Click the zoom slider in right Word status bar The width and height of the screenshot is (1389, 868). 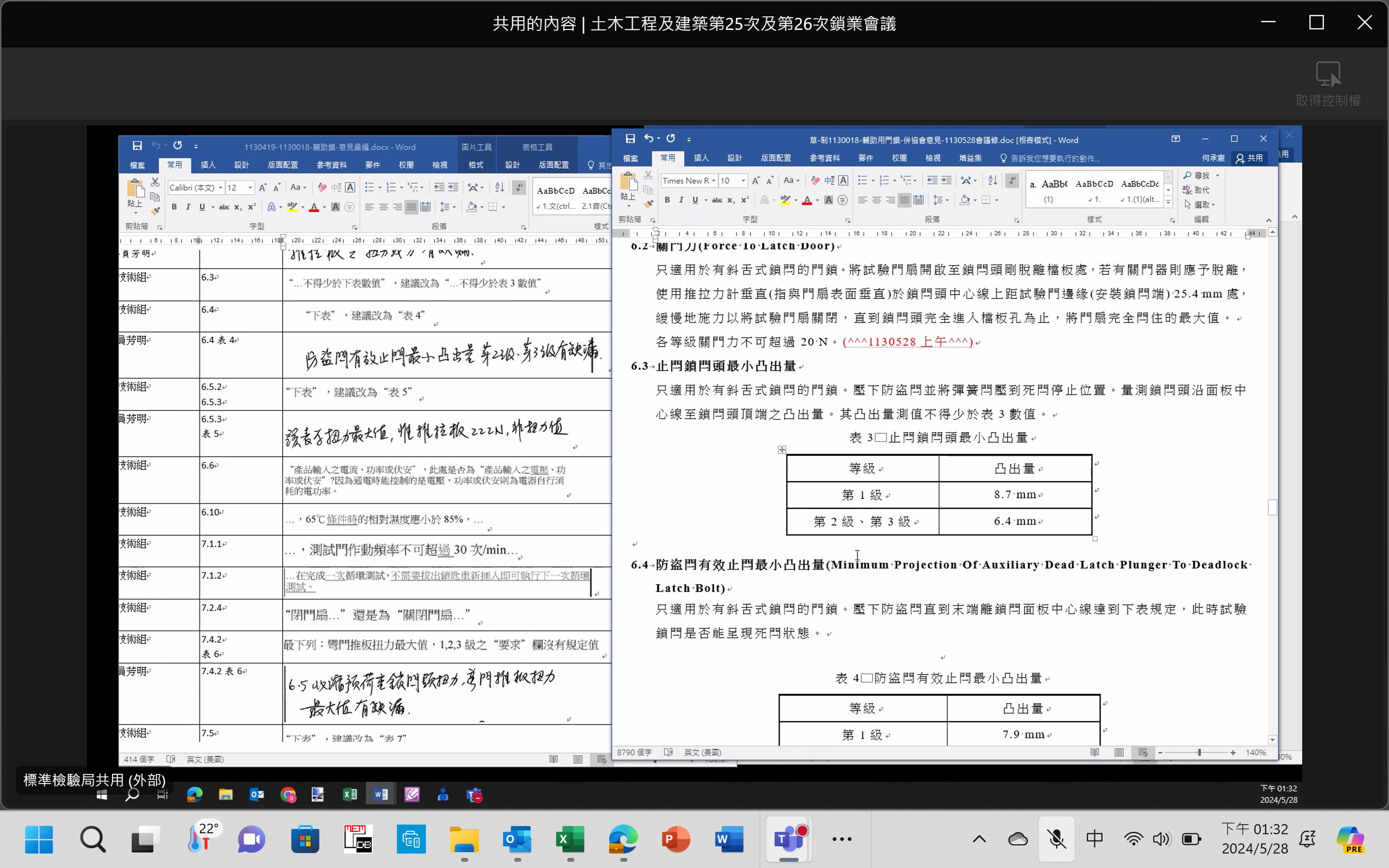[x=1198, y=752]
